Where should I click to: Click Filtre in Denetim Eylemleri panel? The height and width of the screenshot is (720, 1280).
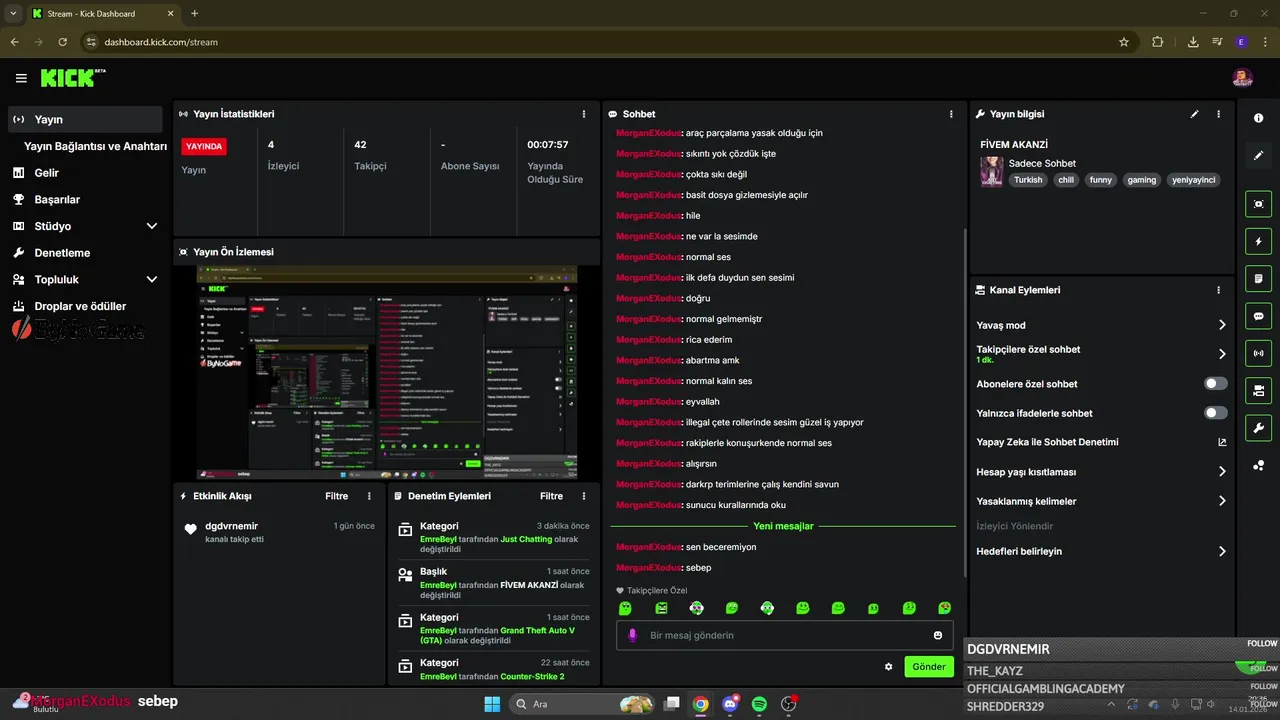(x=551, y=496)
